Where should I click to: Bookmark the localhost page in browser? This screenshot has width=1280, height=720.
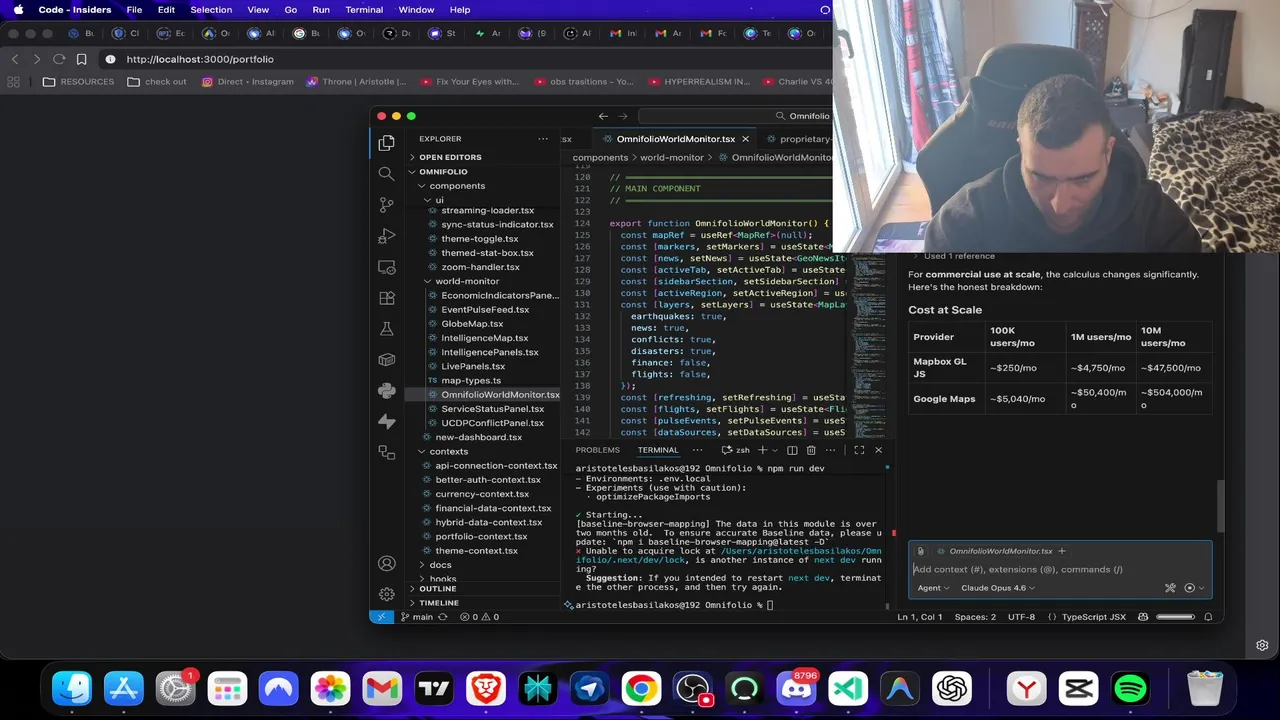click(82, 59)
